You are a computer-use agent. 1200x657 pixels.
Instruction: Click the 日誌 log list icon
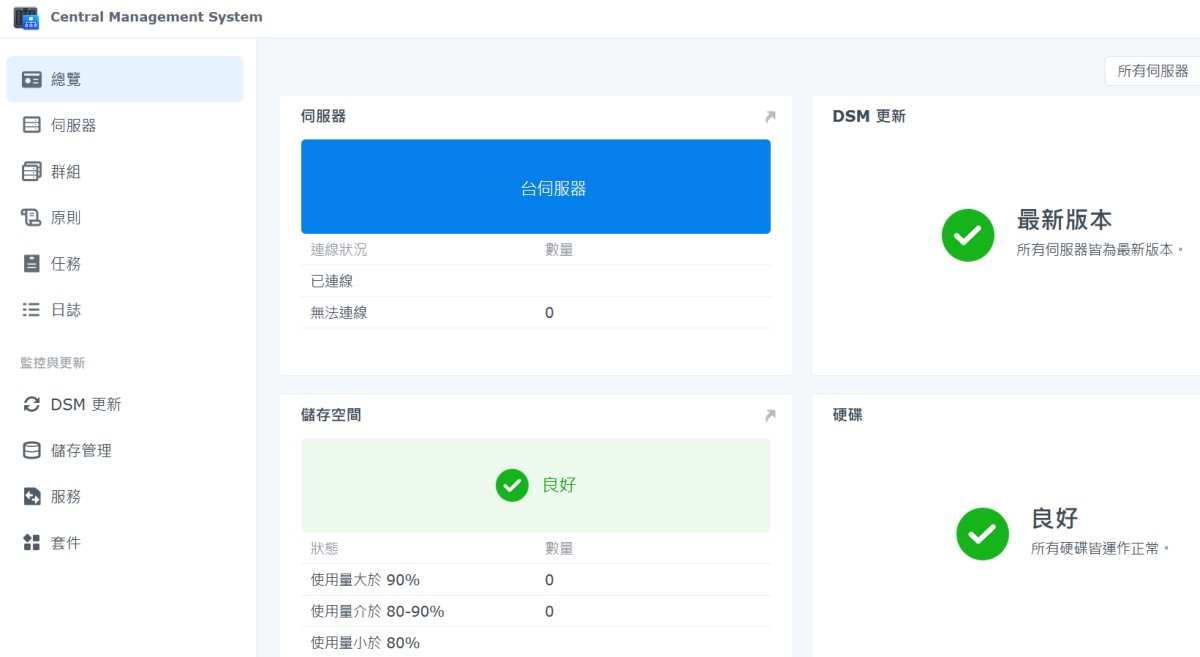pyautogui.click(x=32, y=310)
